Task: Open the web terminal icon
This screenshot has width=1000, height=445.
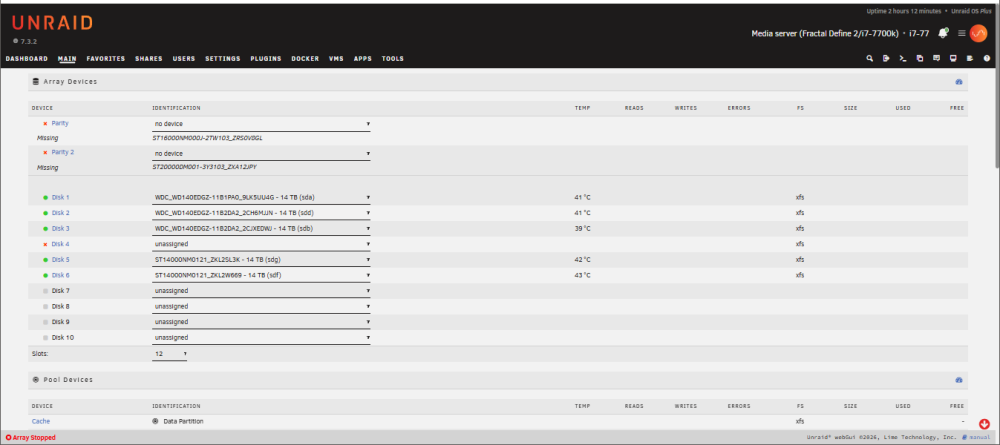Action: click(902, 59)
